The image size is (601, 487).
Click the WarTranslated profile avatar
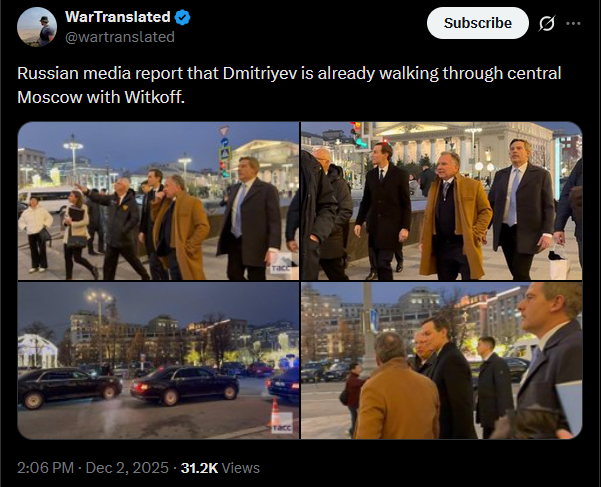pyautogui.click(x=37, y=26)
